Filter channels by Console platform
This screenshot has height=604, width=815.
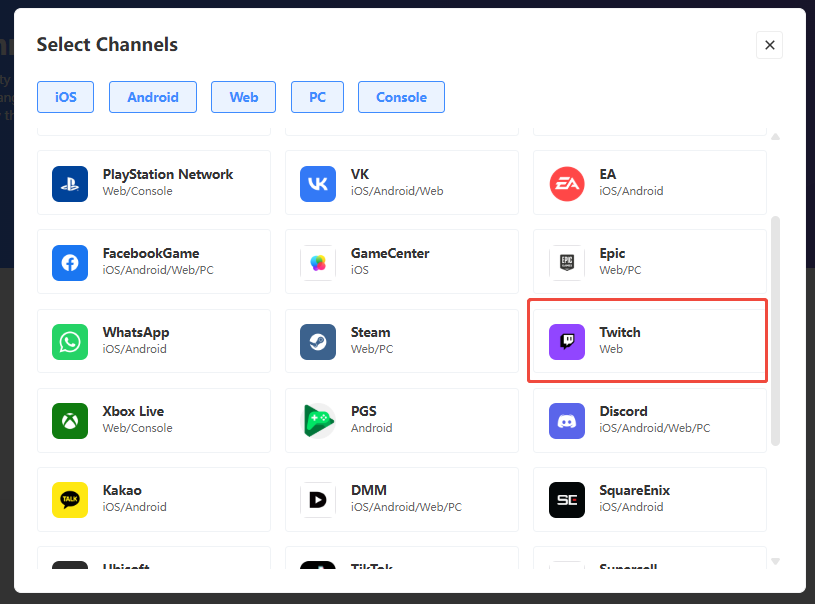click(401, 97)
